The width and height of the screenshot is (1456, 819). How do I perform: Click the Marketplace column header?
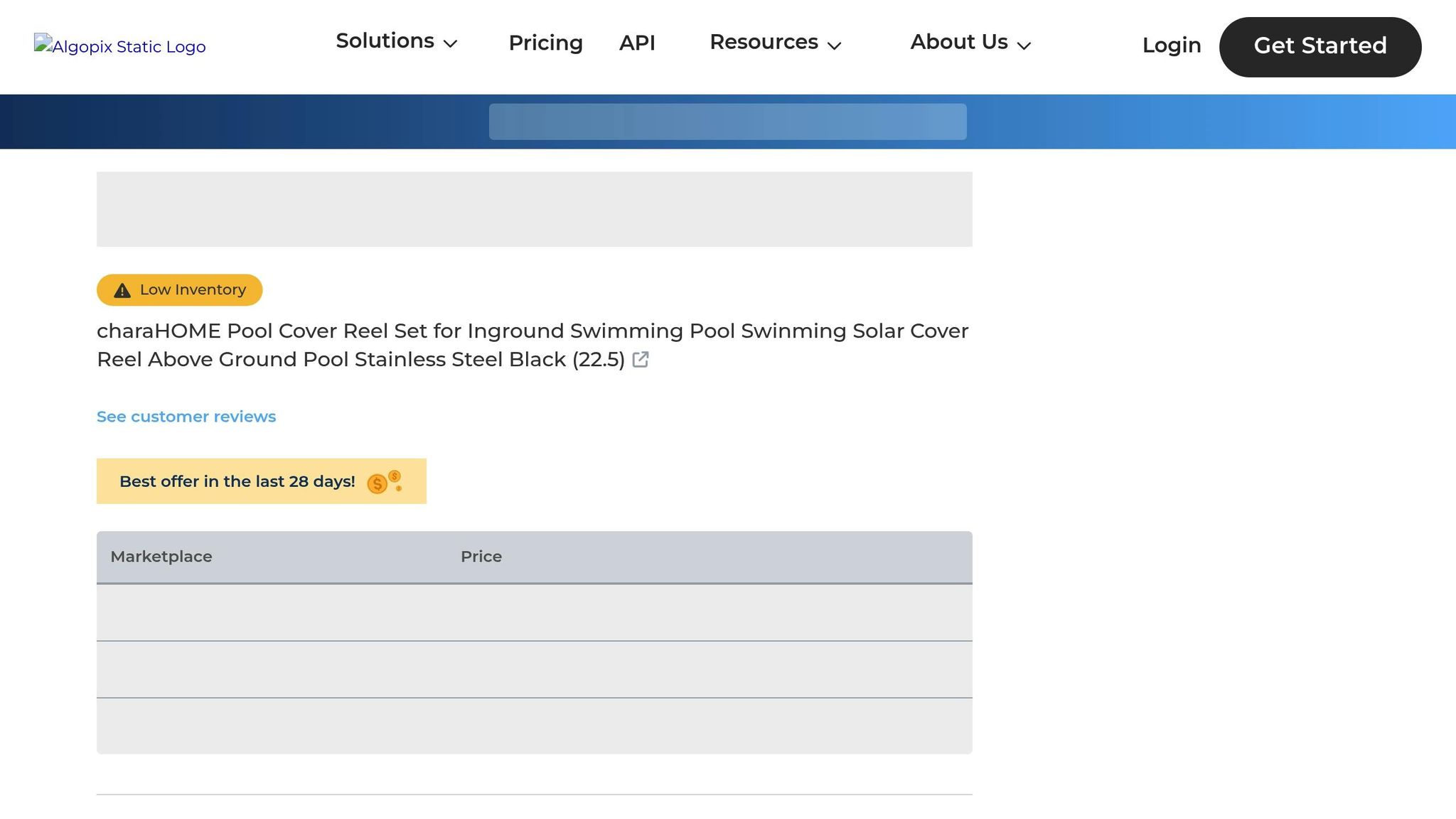pos(161,557)
